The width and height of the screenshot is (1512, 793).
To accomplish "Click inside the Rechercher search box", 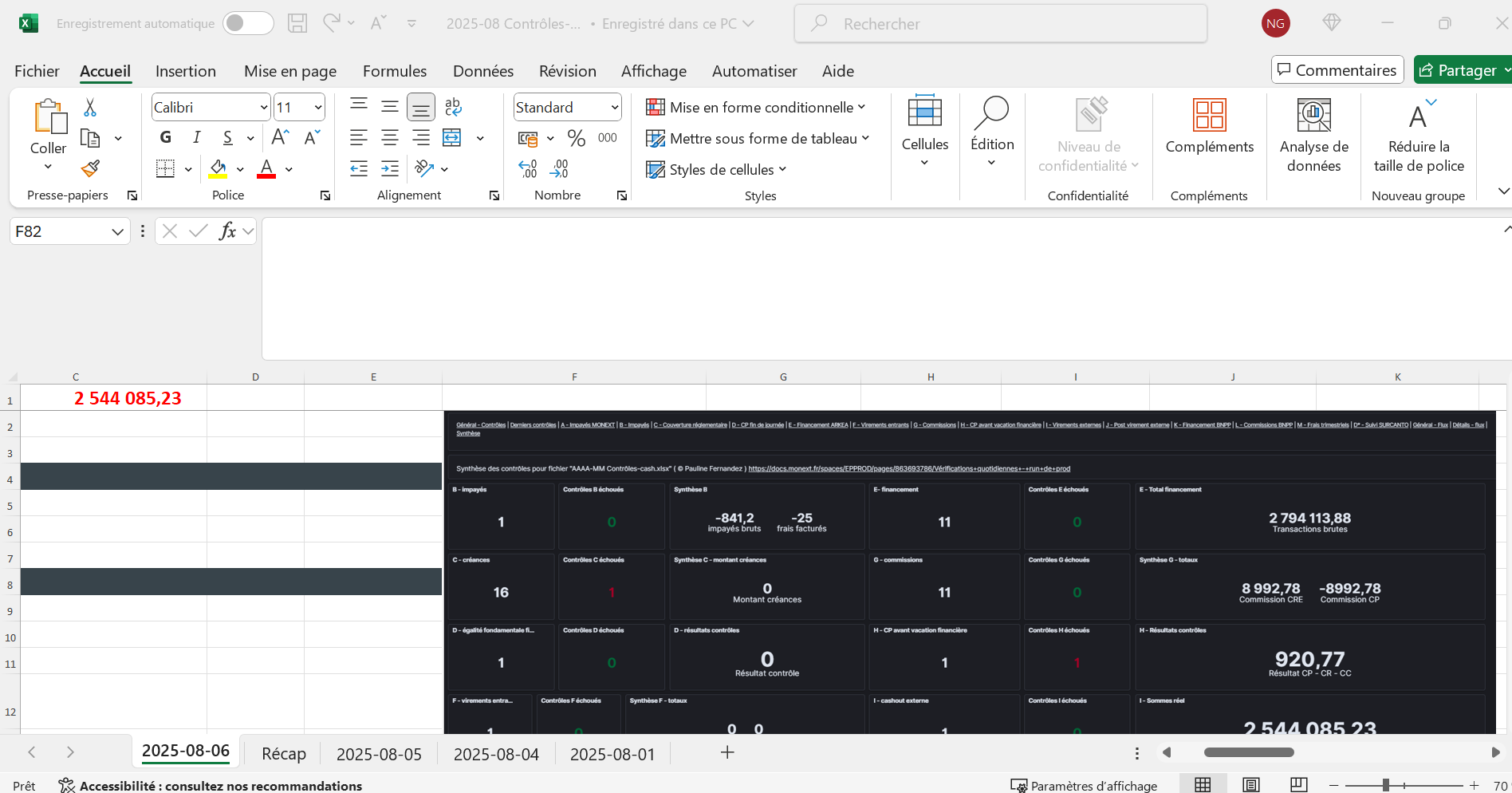I will point(1000,24).
